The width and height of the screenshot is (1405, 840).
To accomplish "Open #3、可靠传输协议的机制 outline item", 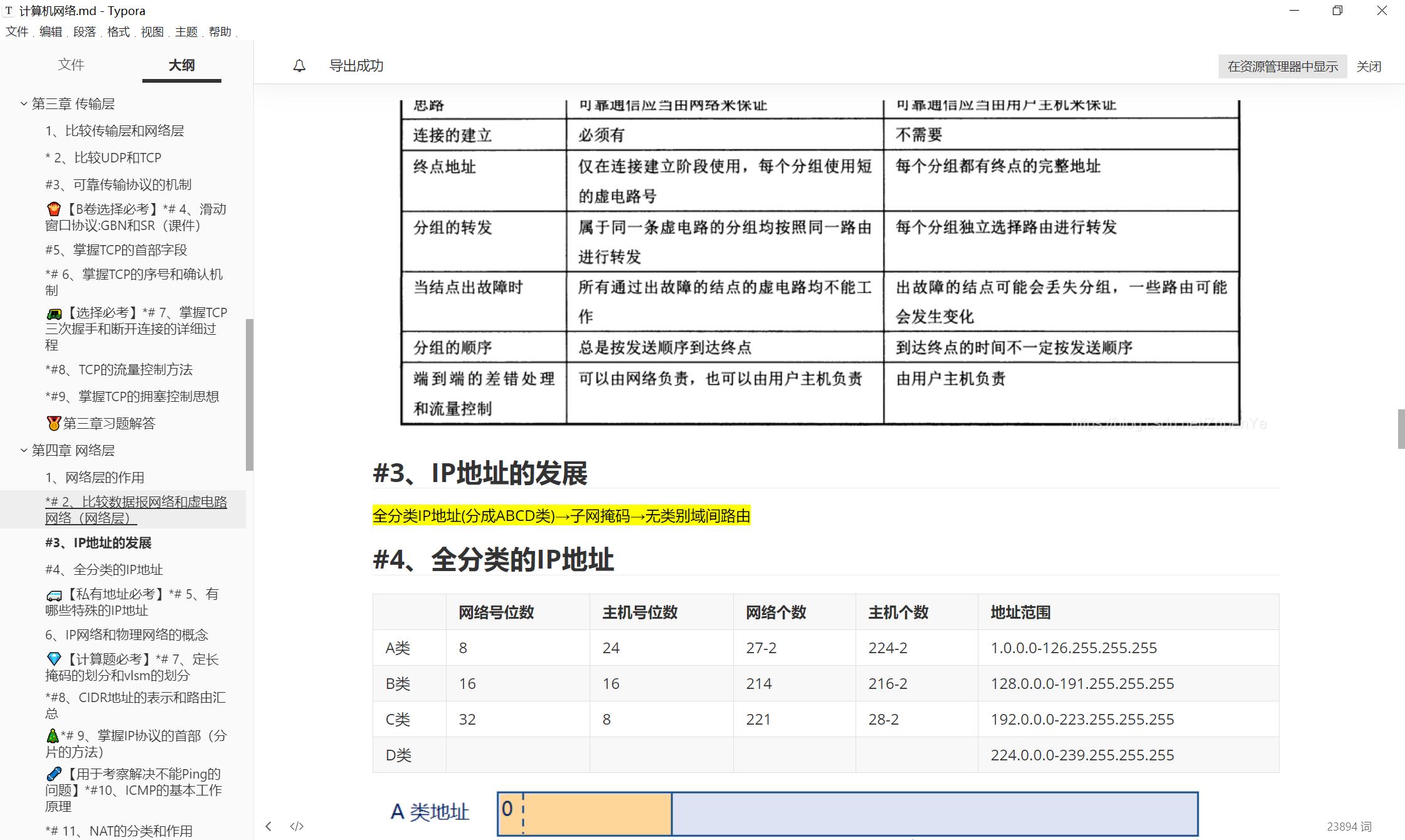I will point(119,185).
